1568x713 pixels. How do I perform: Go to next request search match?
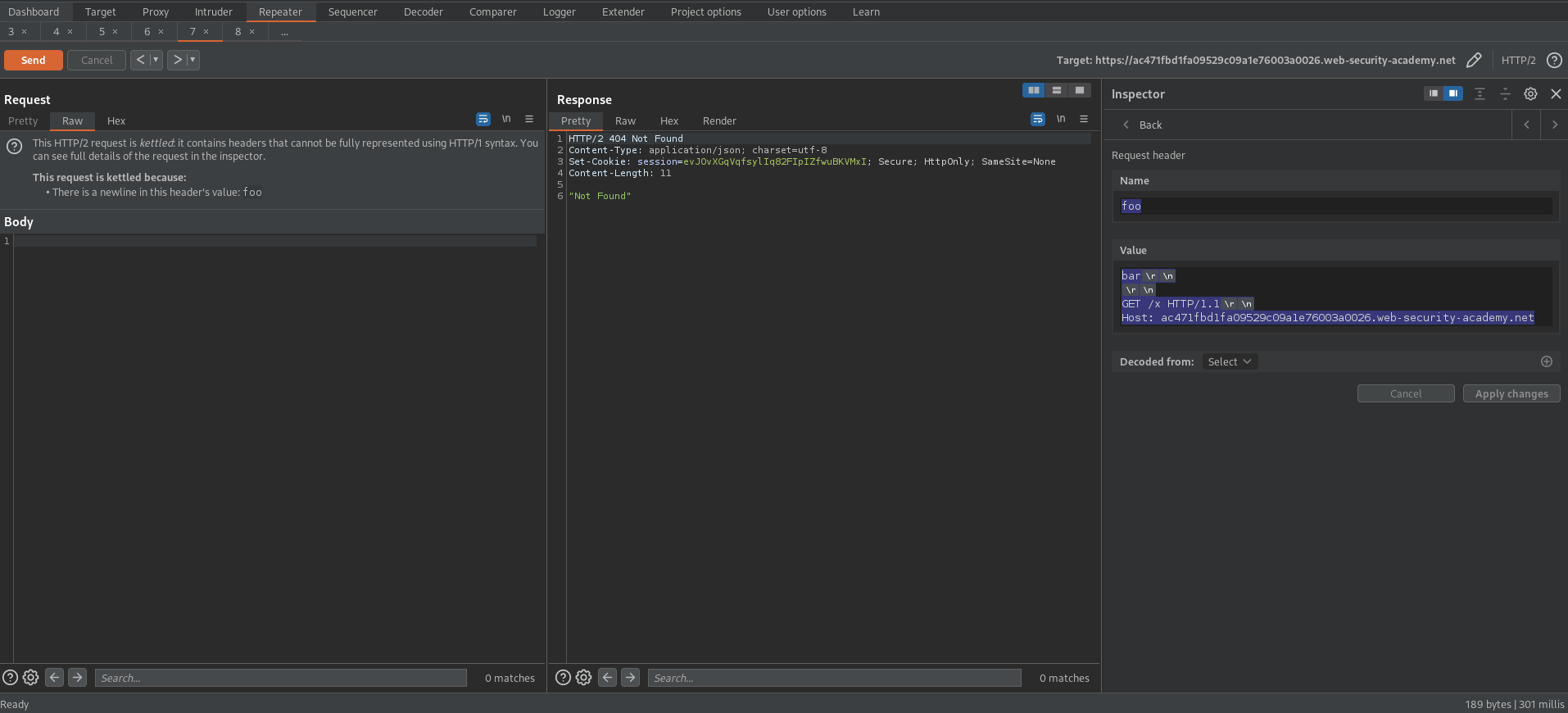pos(78,677)
